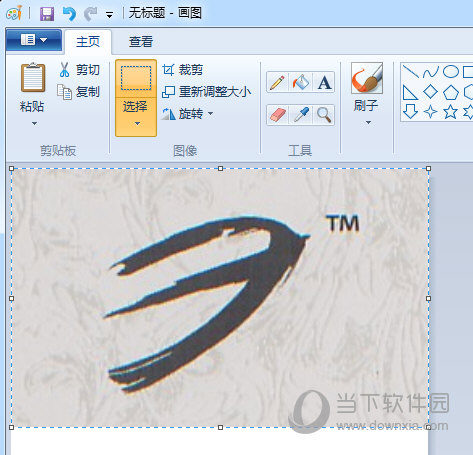
Task: Click 裁剪 to crop the image
Action: (x=183, y=70)
